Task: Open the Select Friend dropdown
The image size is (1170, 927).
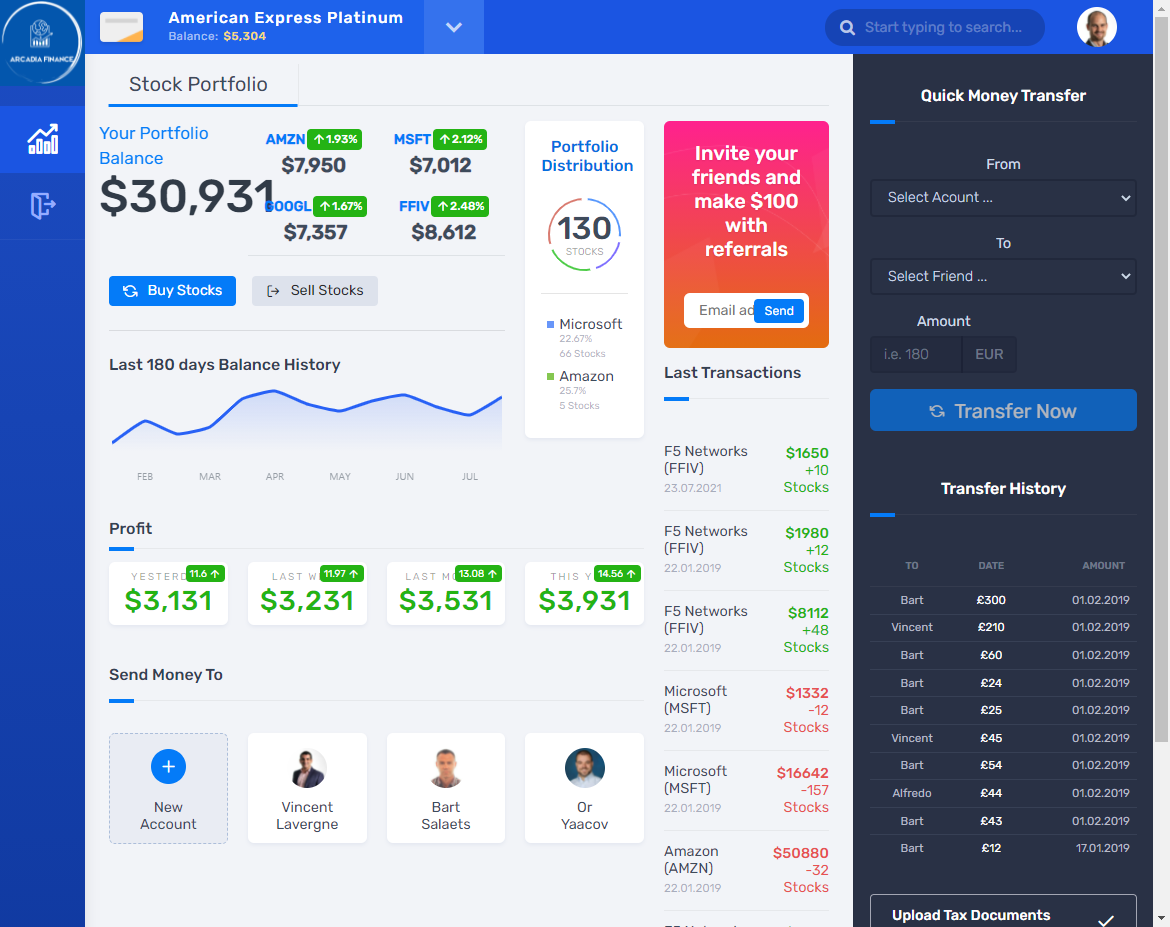Action: click(x=1003, y=277)
